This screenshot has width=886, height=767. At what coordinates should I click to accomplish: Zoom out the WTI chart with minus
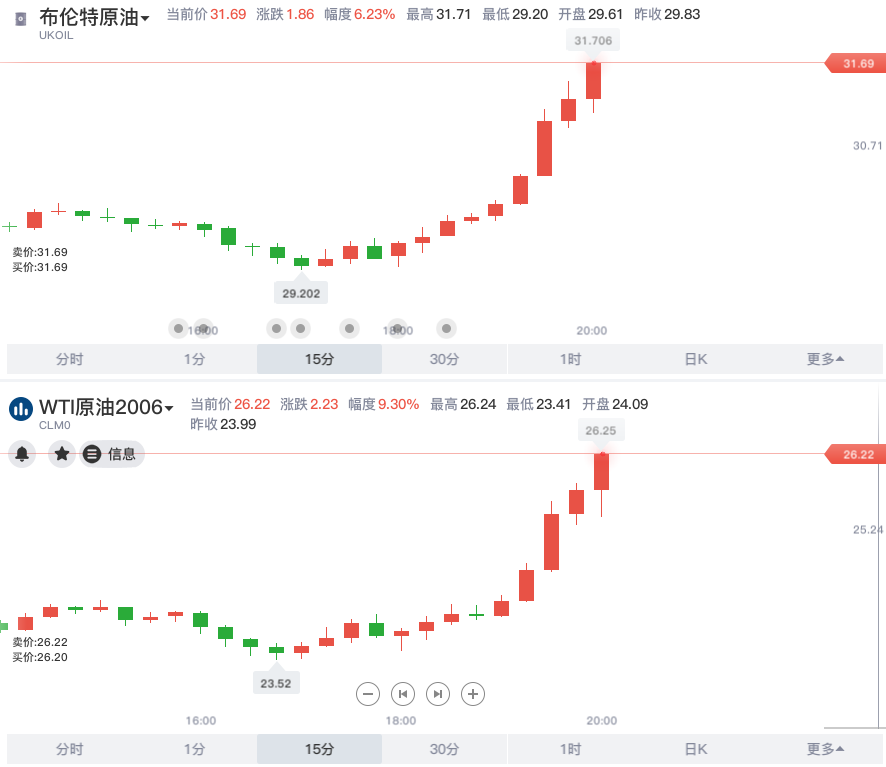368,693
